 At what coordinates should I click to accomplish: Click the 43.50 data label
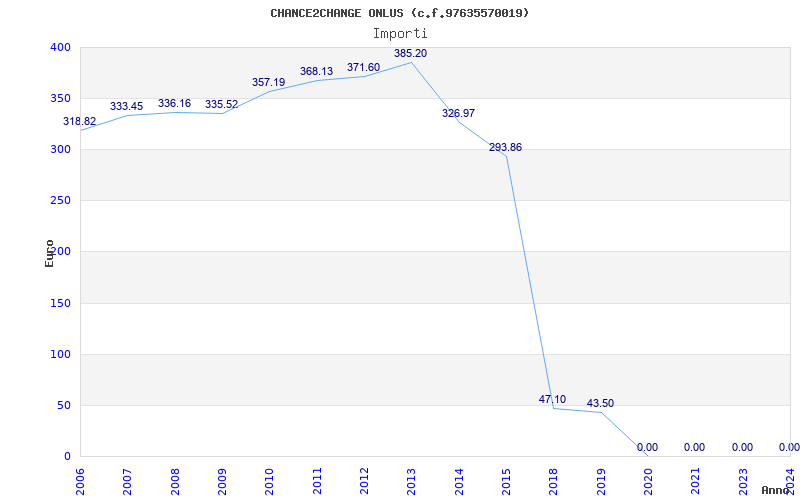click(x=600, y=403)
